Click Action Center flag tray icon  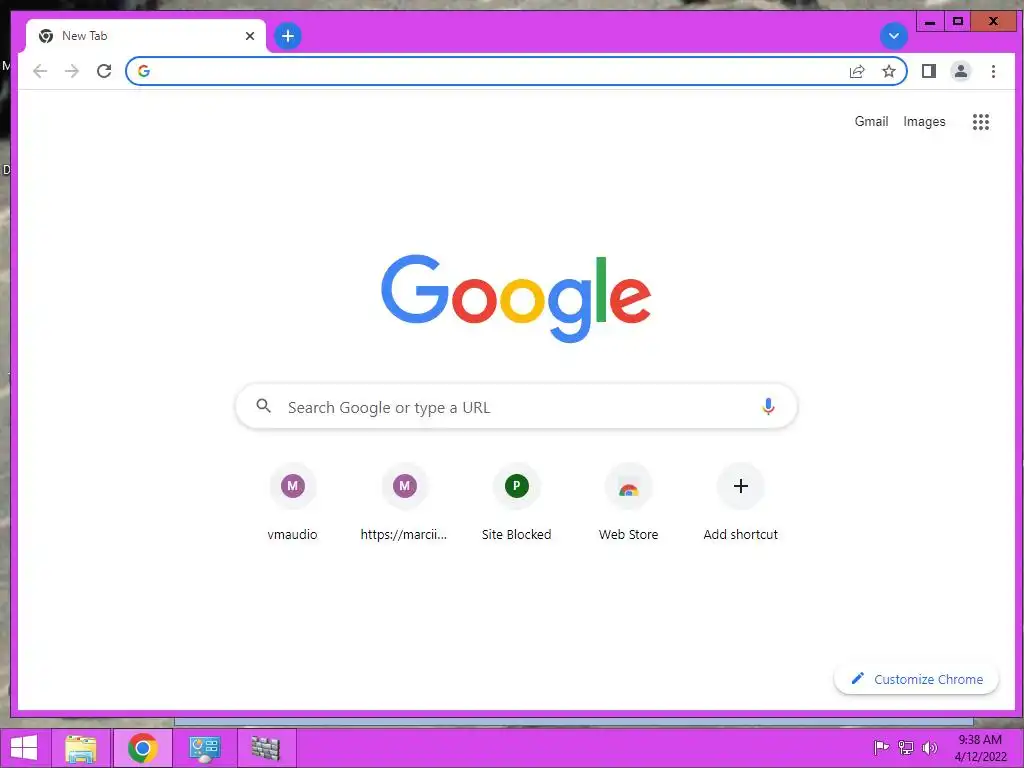coord(881,748)
